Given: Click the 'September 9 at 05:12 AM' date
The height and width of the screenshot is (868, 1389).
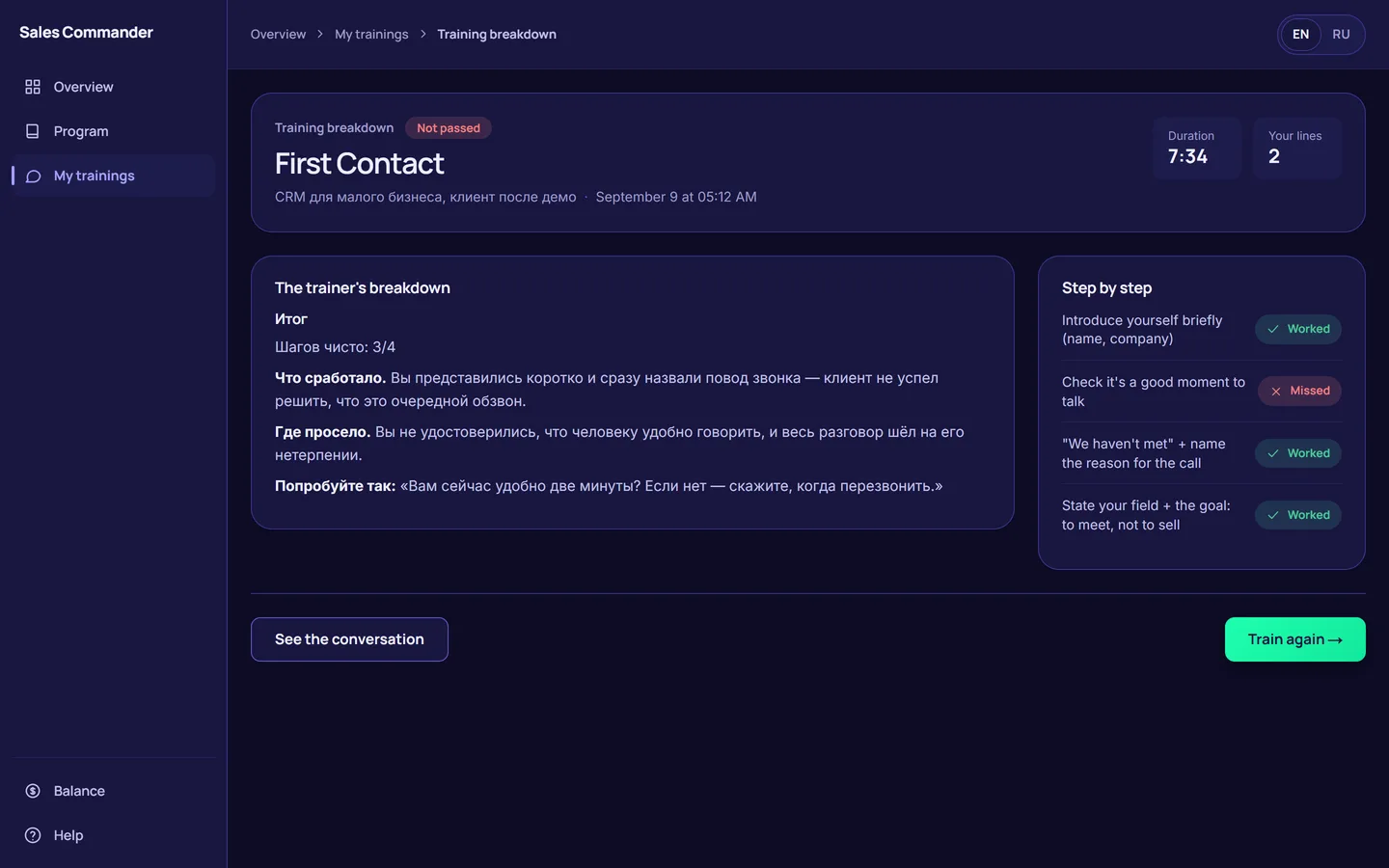Looking at the screenshot, I should click(x=676, y=197).
